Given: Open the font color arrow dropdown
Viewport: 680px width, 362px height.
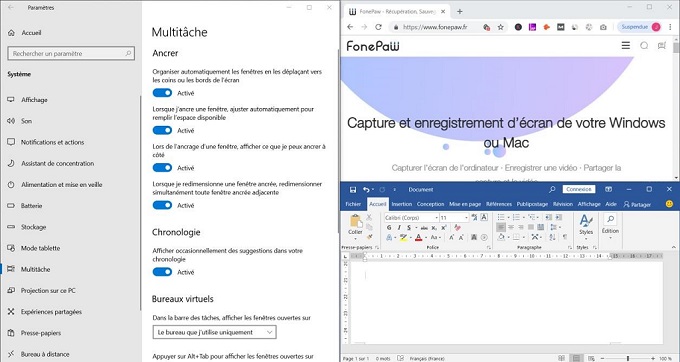Looking at the screenshot, I should (426, 238).
